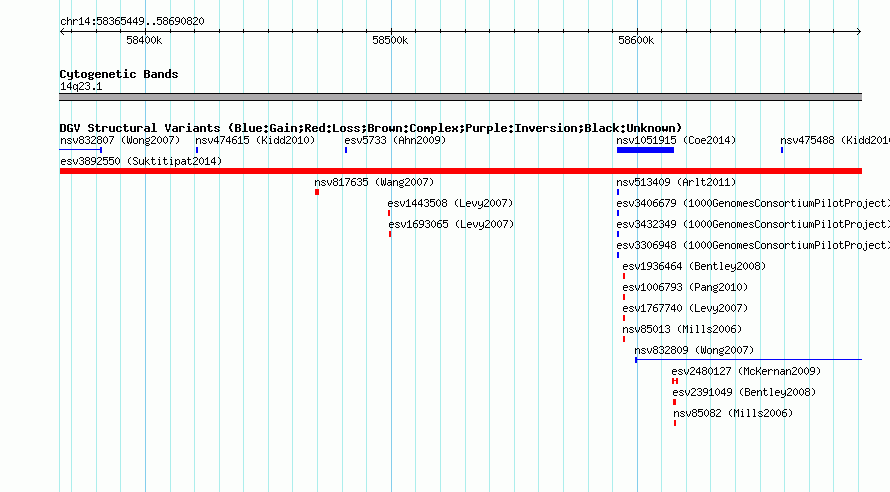This screenshot has width=890, height=492.
Task: Click the ruler's left arrowhead
Action: pos(62,32)
